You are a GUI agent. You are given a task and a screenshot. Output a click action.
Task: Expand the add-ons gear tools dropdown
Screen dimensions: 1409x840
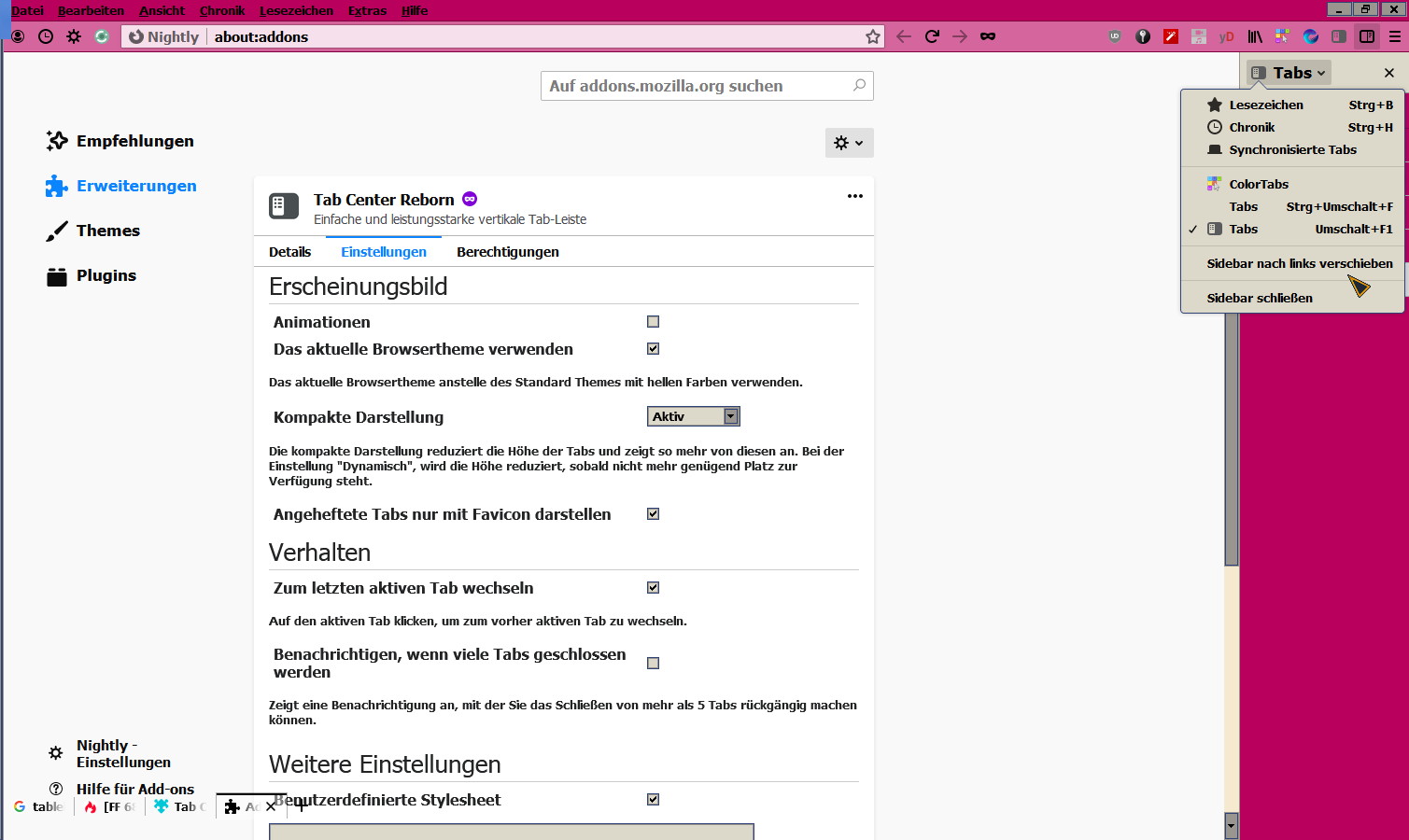pos(849,143)
